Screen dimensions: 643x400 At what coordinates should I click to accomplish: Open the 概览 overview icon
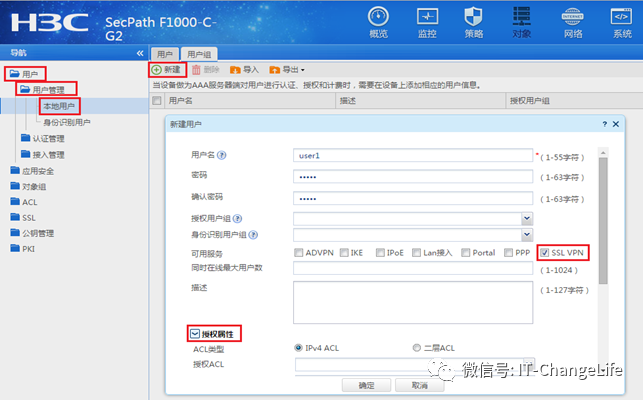(378, 22)
